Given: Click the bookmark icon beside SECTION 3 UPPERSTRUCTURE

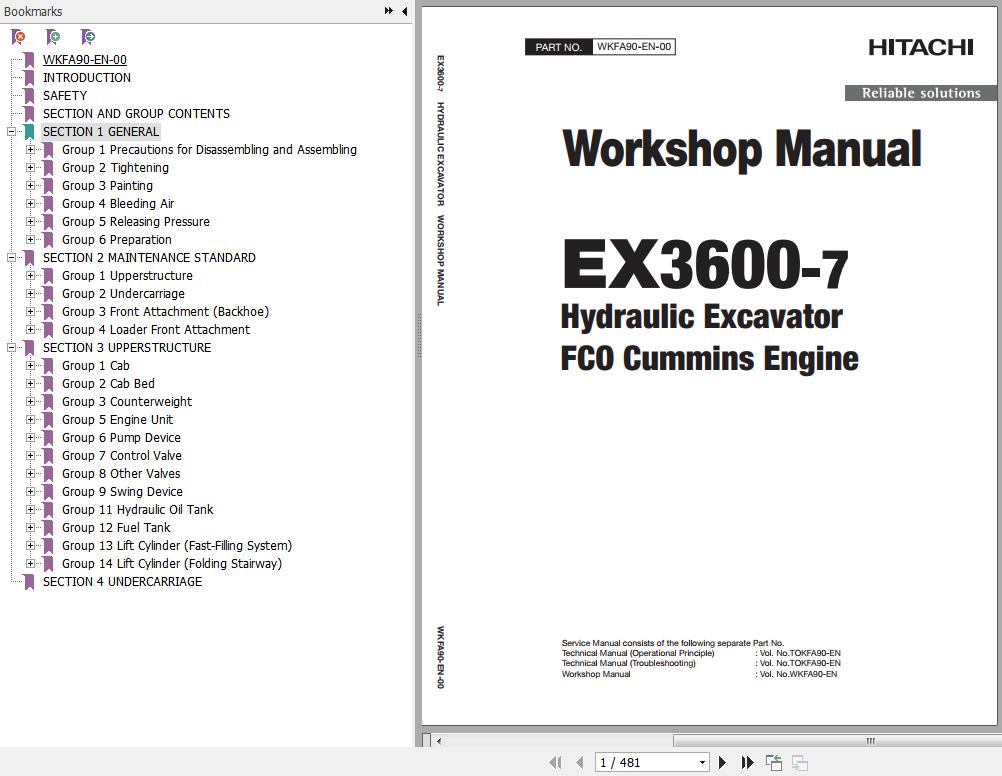Looking at the screenshot, I should pos(29,348).
